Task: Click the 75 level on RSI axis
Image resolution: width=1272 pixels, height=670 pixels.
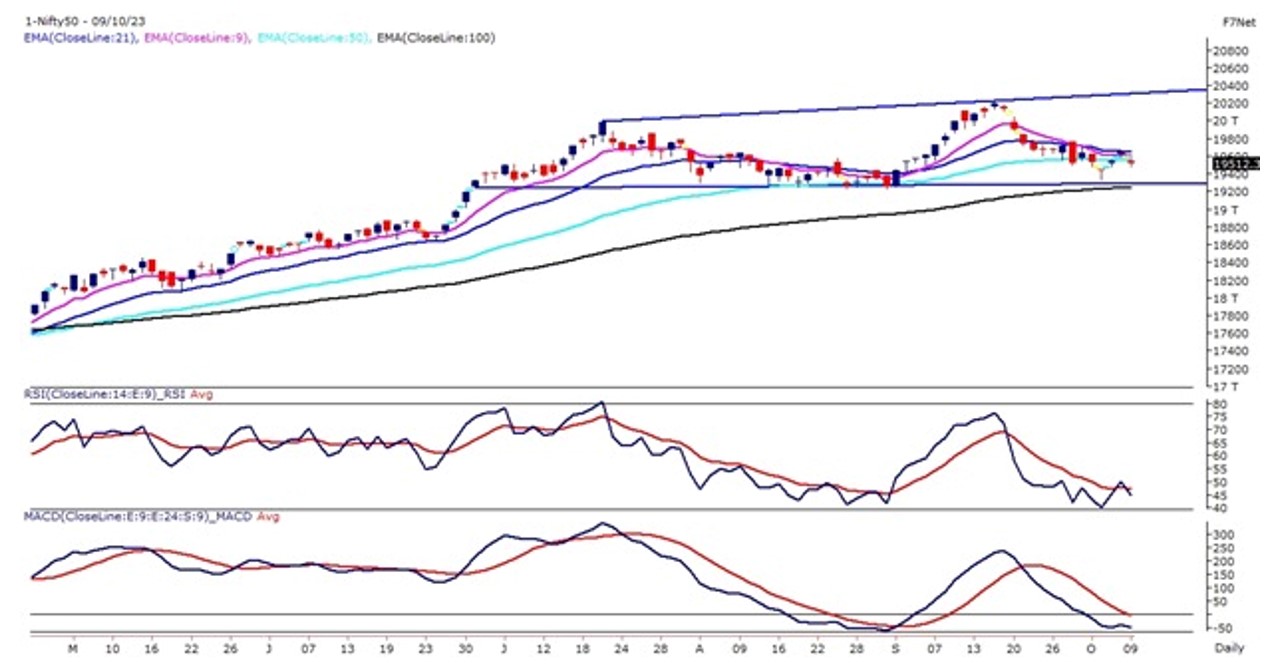Action: click(x=1221, y=417)
